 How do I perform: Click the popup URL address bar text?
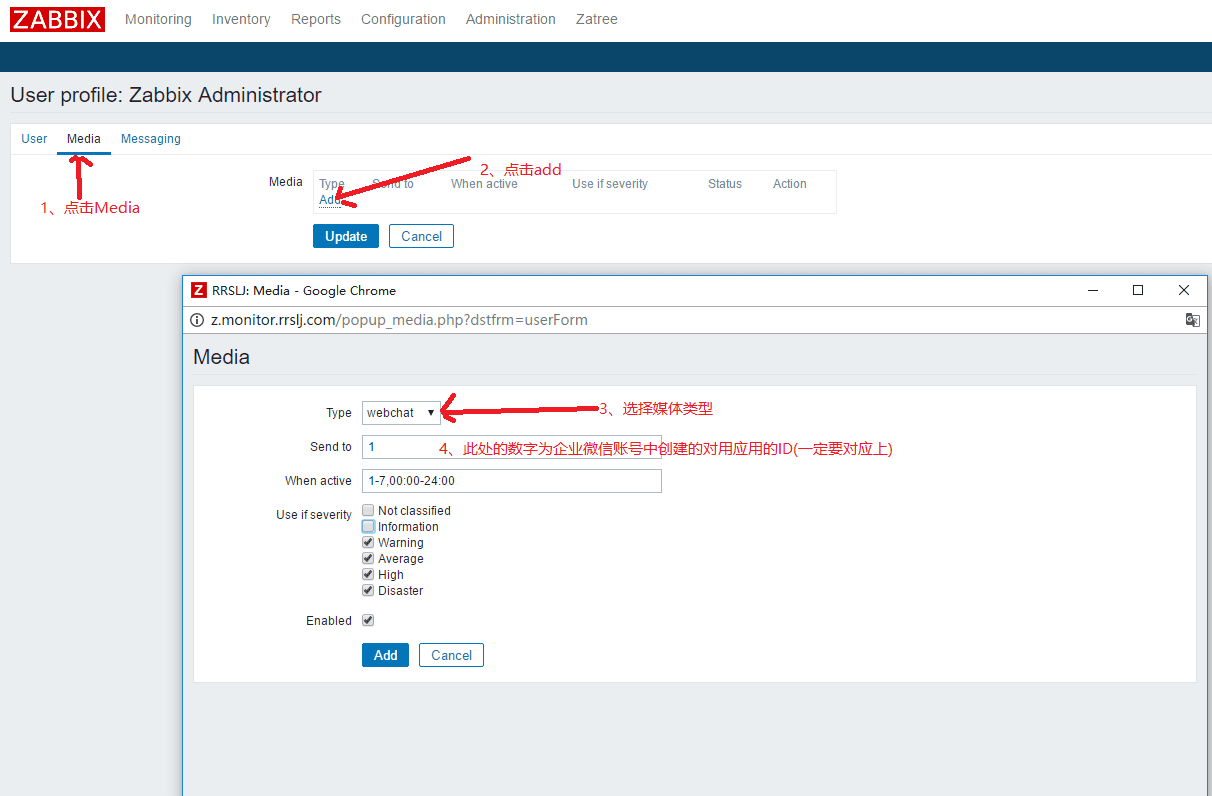click(x=399, y=320)
